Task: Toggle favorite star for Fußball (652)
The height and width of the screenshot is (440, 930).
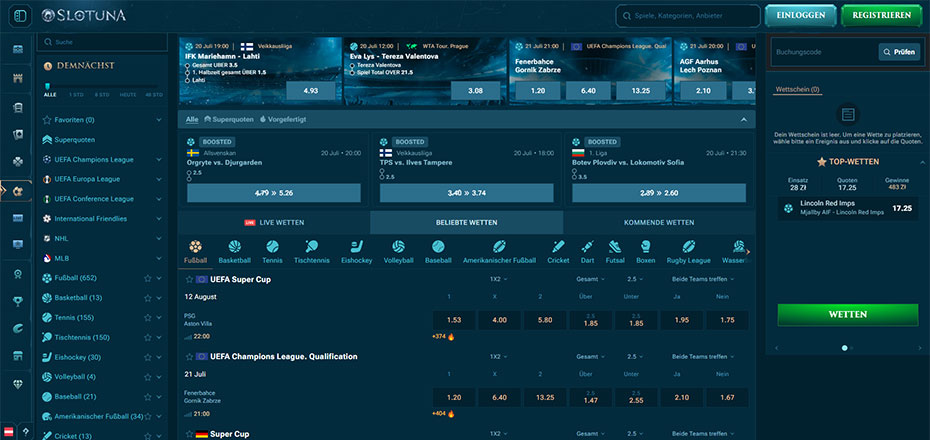Action: click(148, 278)
